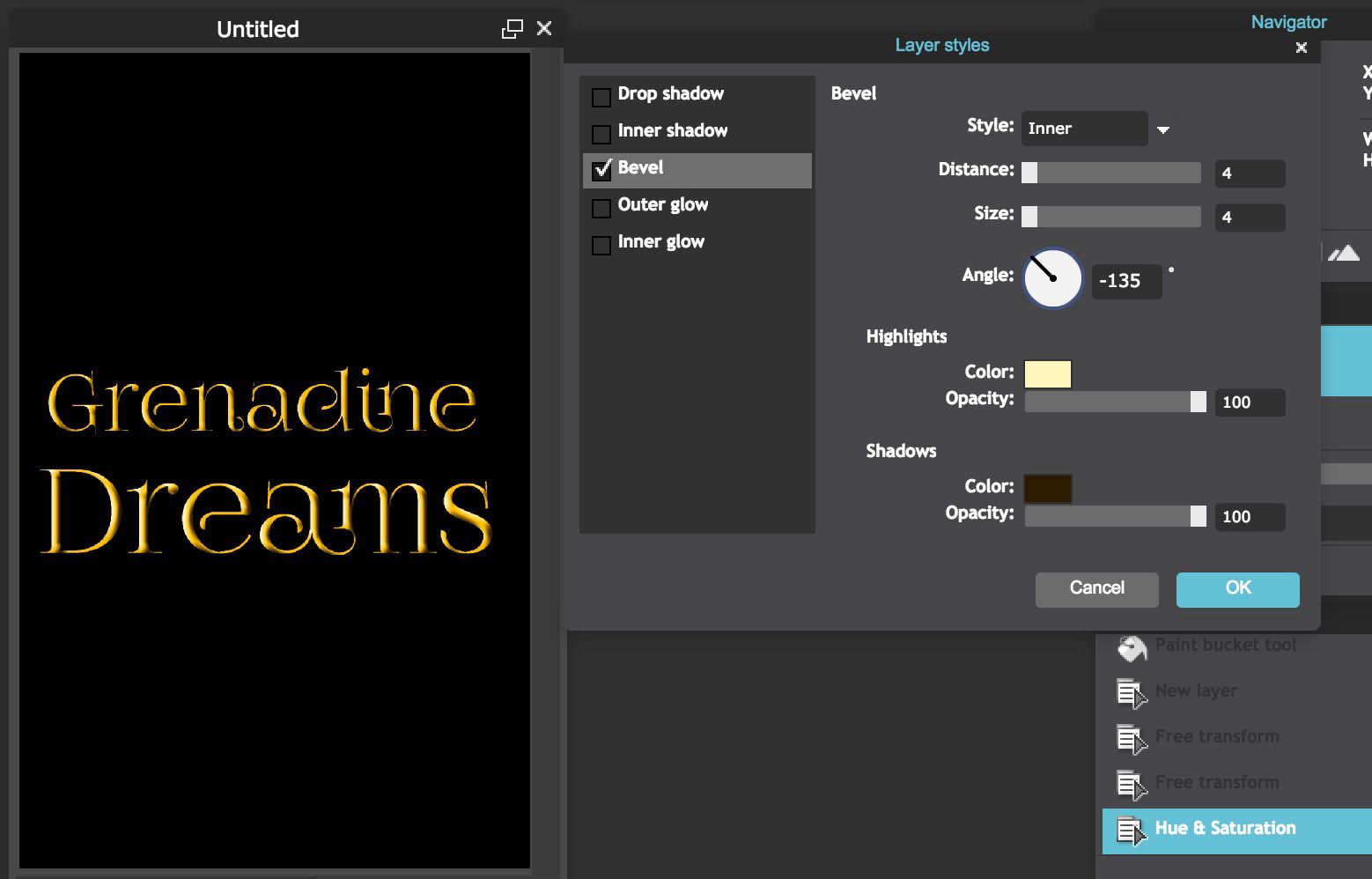Toggle the Outer glow checkbox
This screenshot has height=879, width=1372.
(x=601, y=208)
